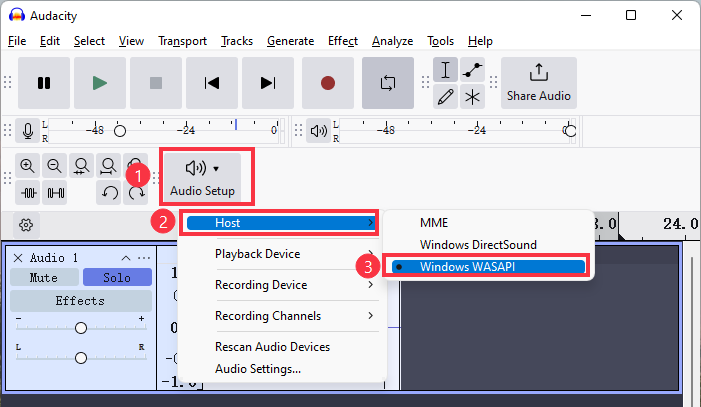Screen dimensions: 701x407
Task: Open Audio 1 track options menu
Action: tap(144, 258)
